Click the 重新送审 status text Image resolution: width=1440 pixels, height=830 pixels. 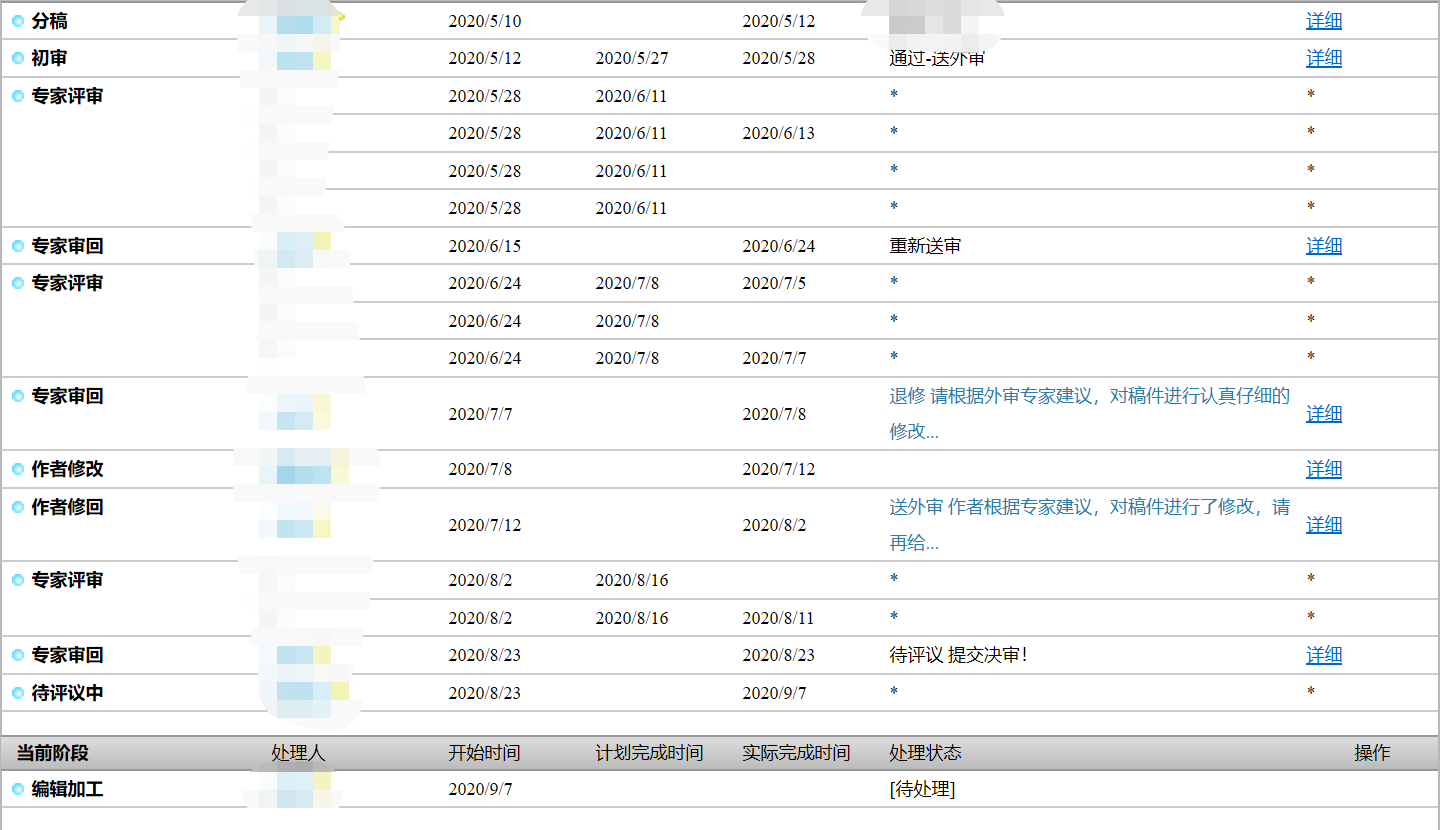point(925,246)
